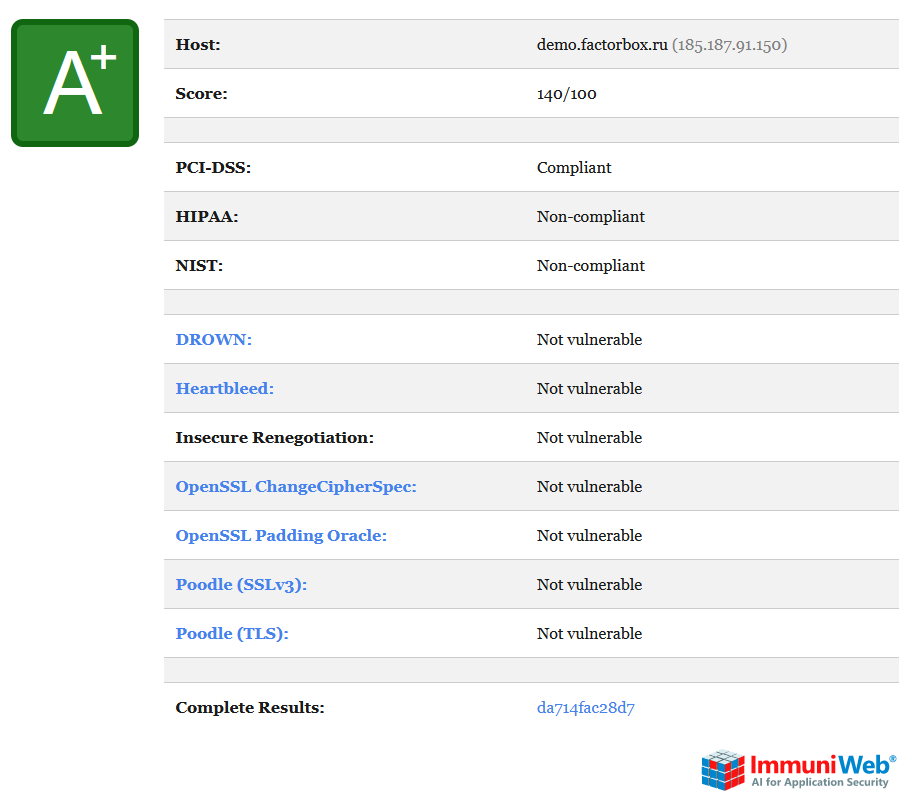Open the Heartbleed vulnerability link
This screenshot has width=912, height=803.
coord(224,389)
